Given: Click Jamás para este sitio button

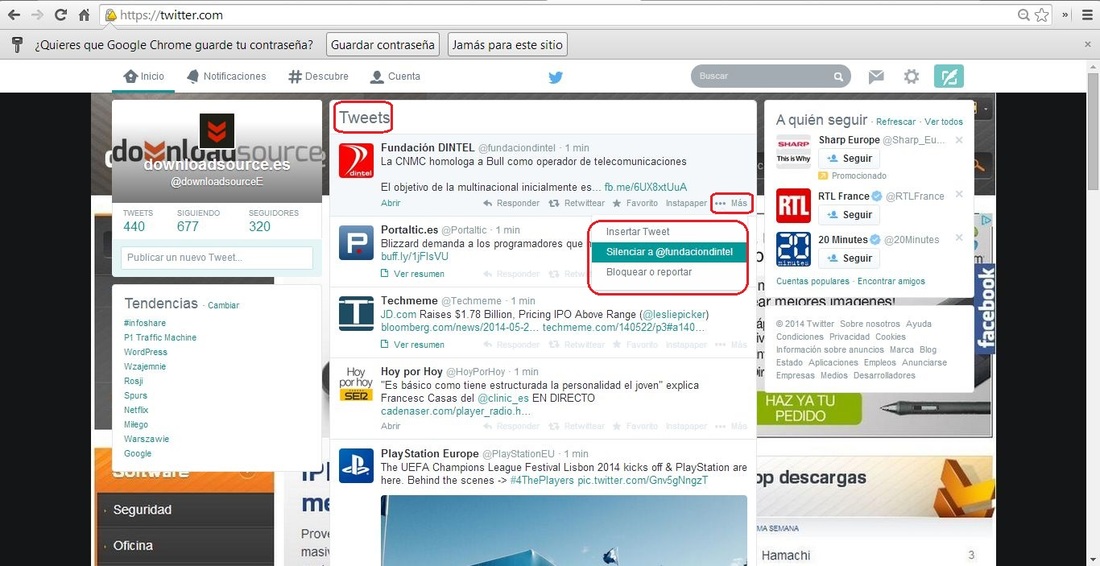Looking at the screenshot, I should pos(507,45).
